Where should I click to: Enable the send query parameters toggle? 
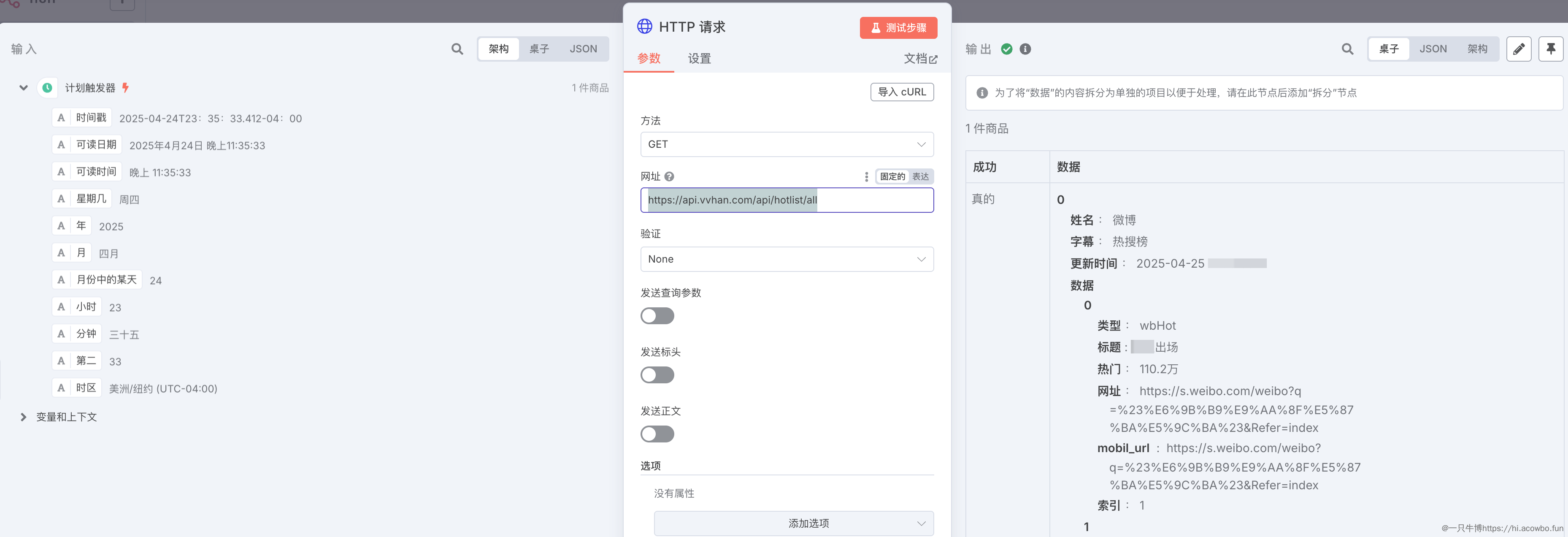point(657,316)
